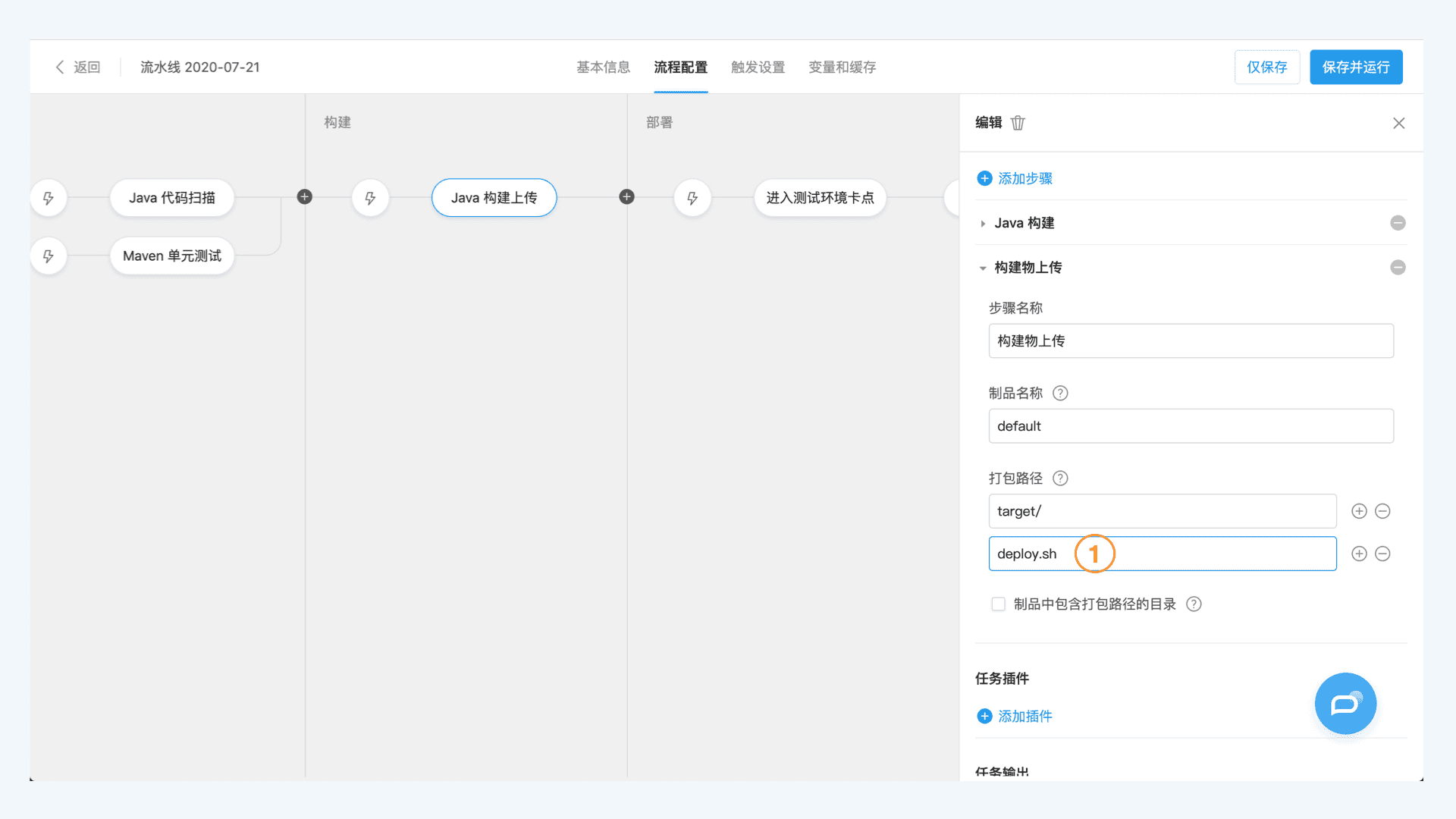The width and height of the screenshot is (1456, 819).
Task: Open the chat support bubble
Action: point(1345,704)
